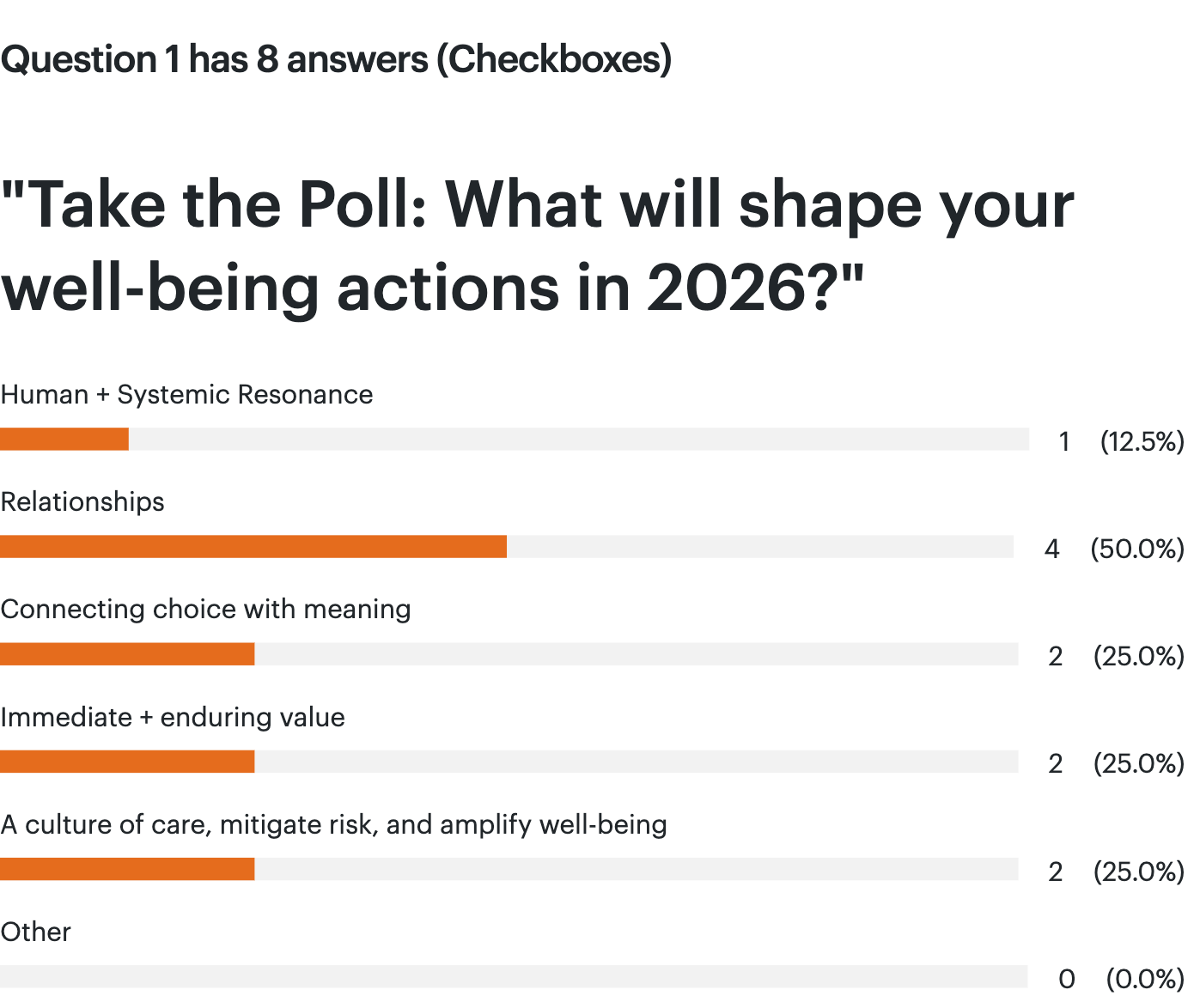Click the empty gray bar under Other
Image resolution: width=1200 pixels, height=1008 pixels.
click(514, 977)
